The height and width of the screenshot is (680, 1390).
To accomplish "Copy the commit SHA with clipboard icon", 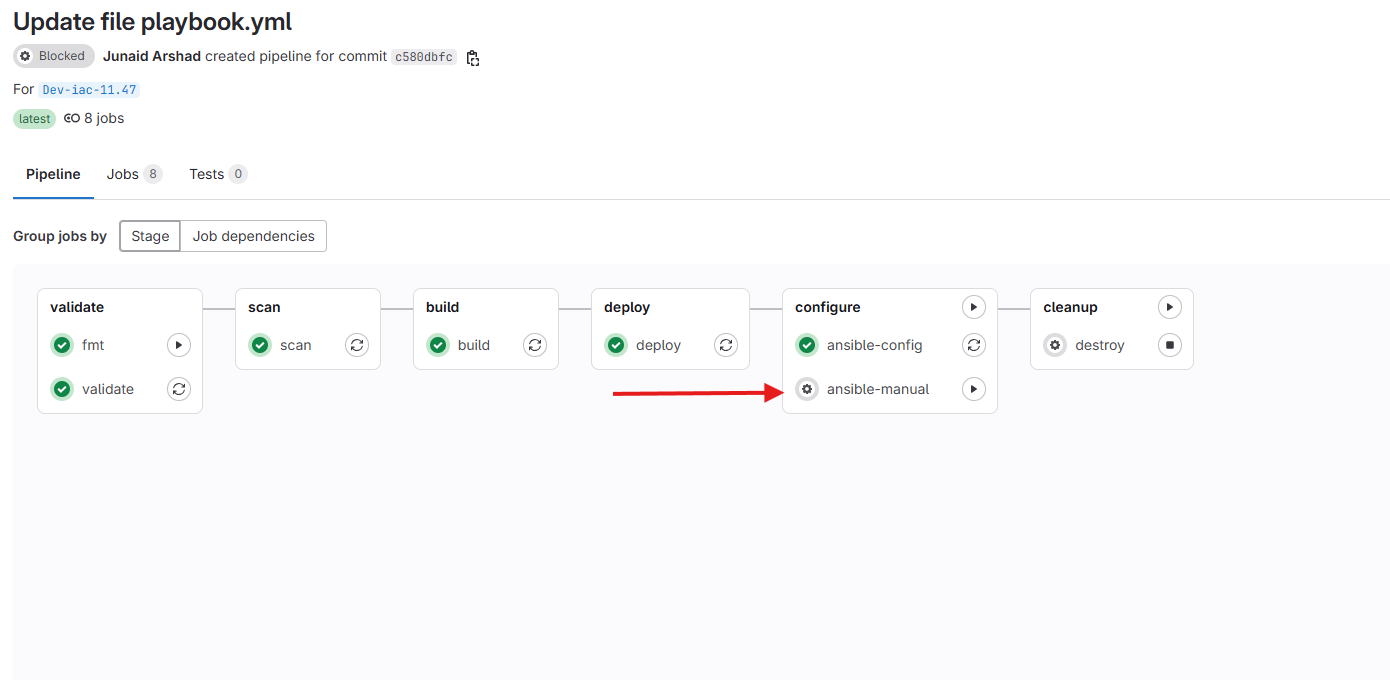I will 473,58.
